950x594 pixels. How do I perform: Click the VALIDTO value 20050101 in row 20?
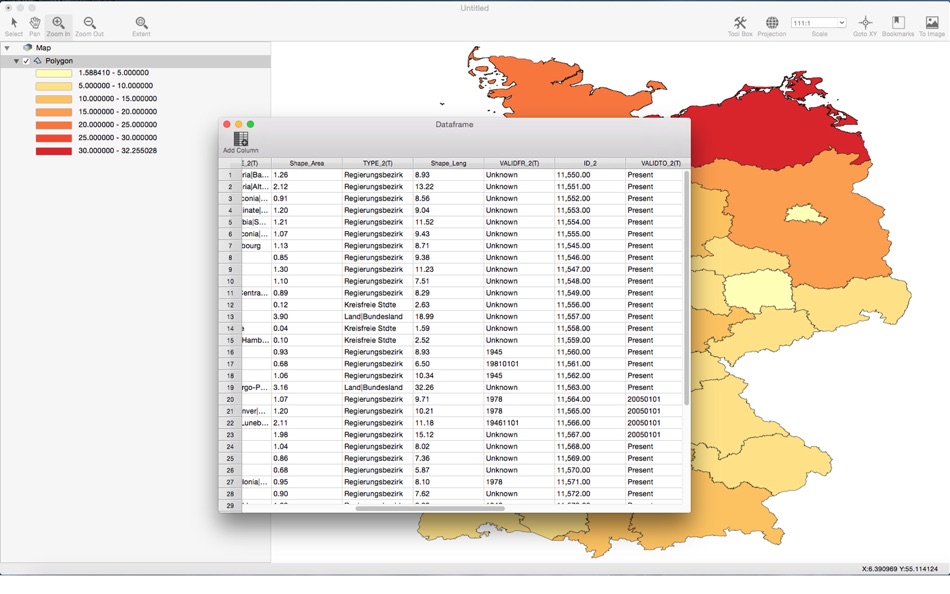(x=654, y=399)
